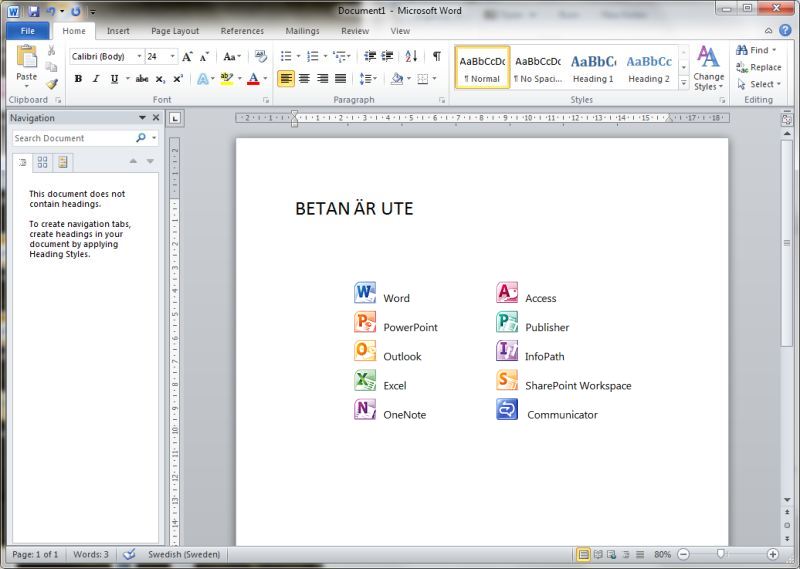Toggle Italic formatting

click(x=96, y=79)
